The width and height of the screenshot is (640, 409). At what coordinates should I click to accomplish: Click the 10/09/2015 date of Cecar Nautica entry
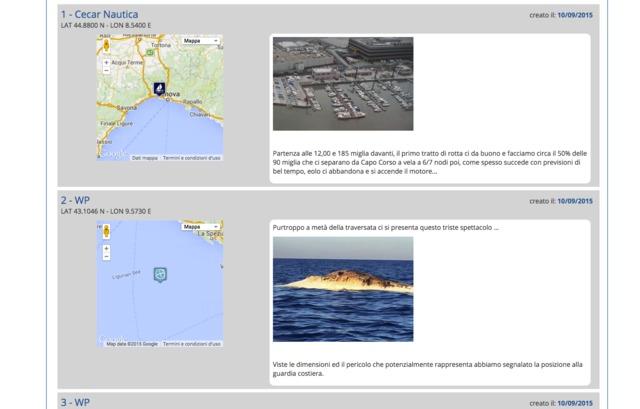[575, 15]
